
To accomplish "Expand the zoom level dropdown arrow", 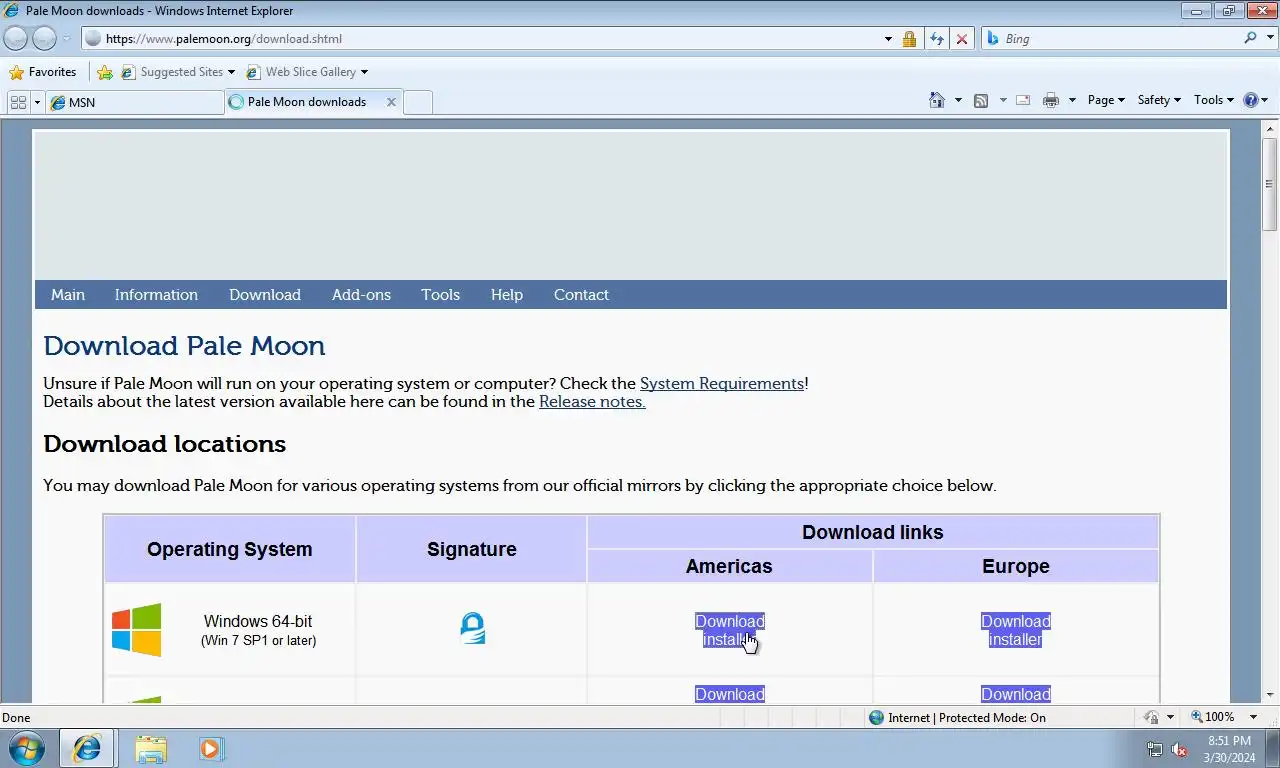I will point(1253,717).
